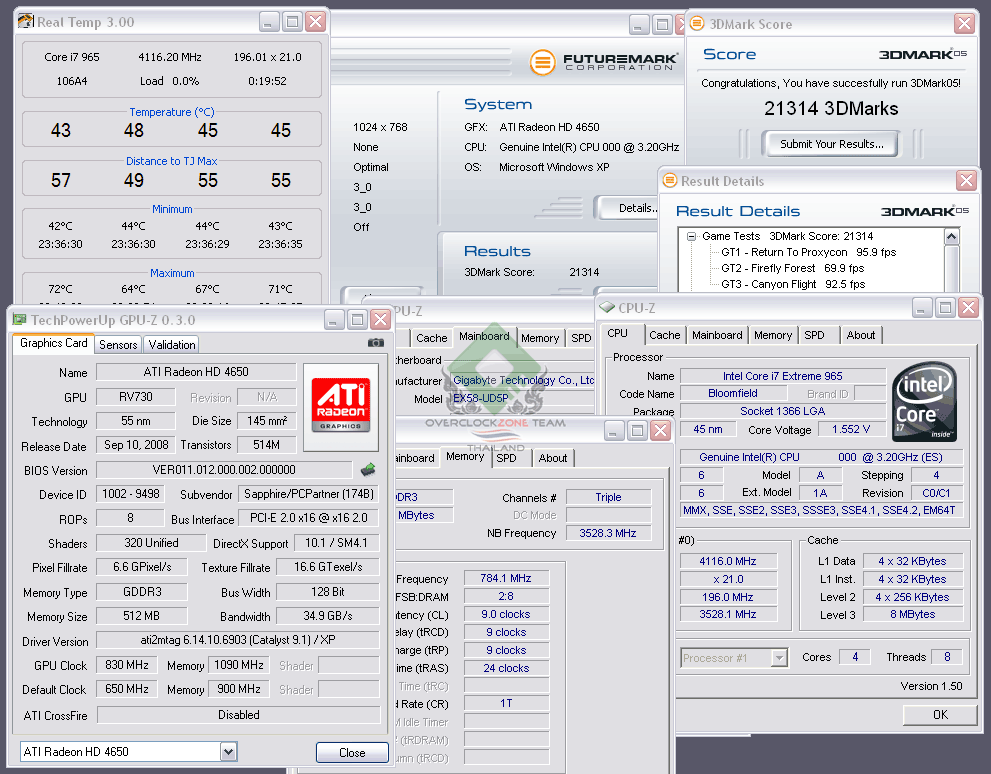Viewport: 991px width, 774px height.
Task: Click OK in the CPU-Z window
Action: click(x=940, y=715)
